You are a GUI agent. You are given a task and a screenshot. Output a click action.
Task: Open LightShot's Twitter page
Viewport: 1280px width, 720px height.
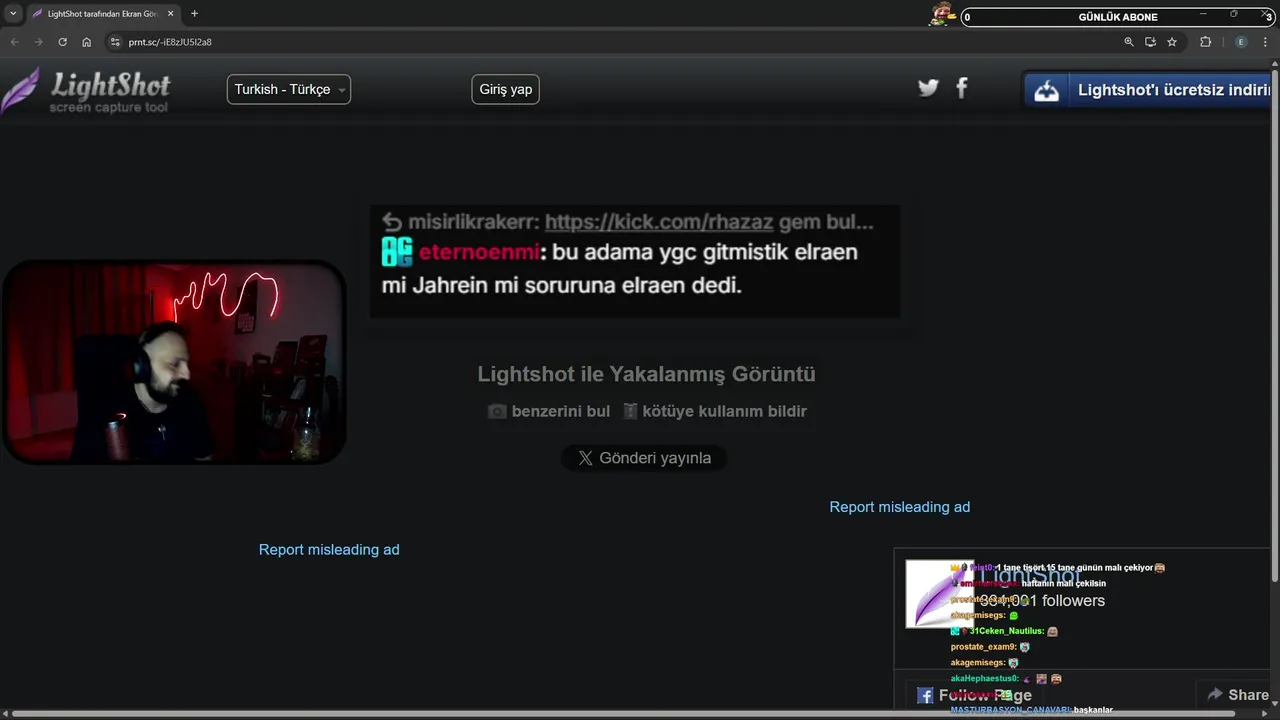coord(928,88)
